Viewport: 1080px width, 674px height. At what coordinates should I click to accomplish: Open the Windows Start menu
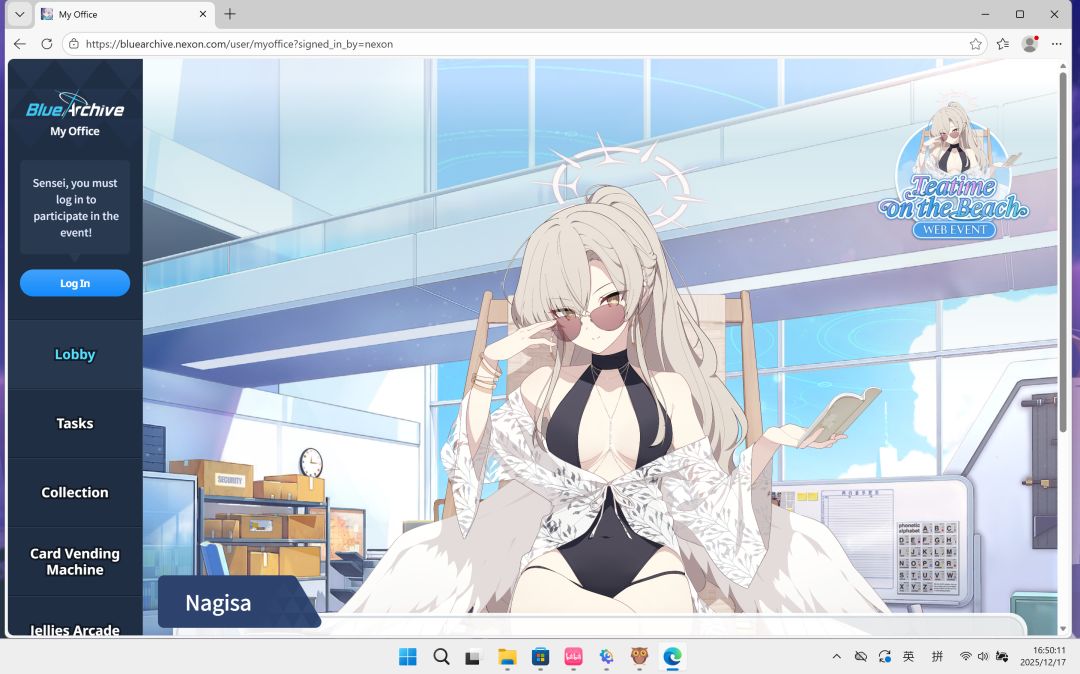(408, 657)
